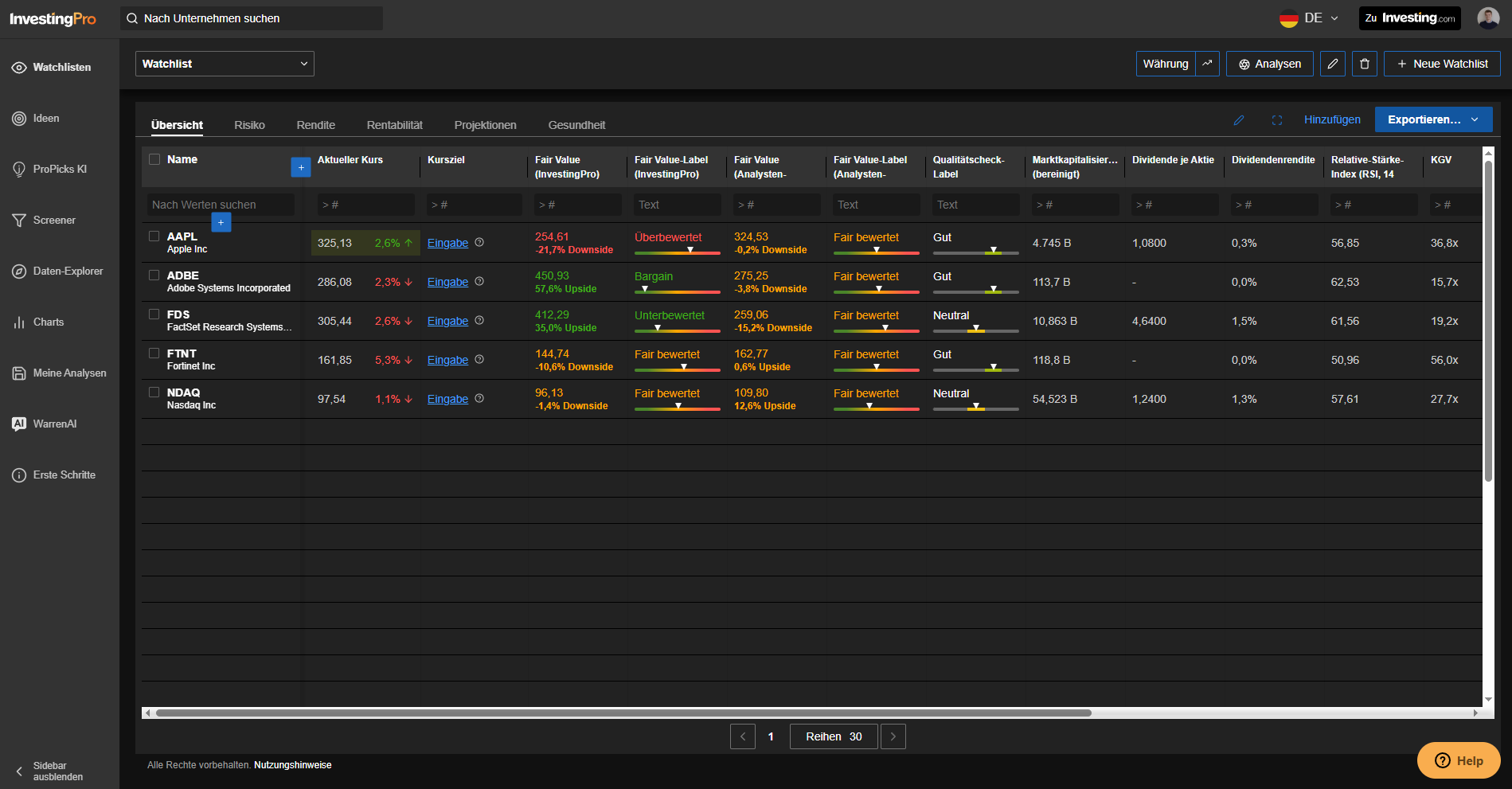The width and height of the screenshot is (1512, 789).
Task: Open user profile avatar
Action: [1488, 18]
